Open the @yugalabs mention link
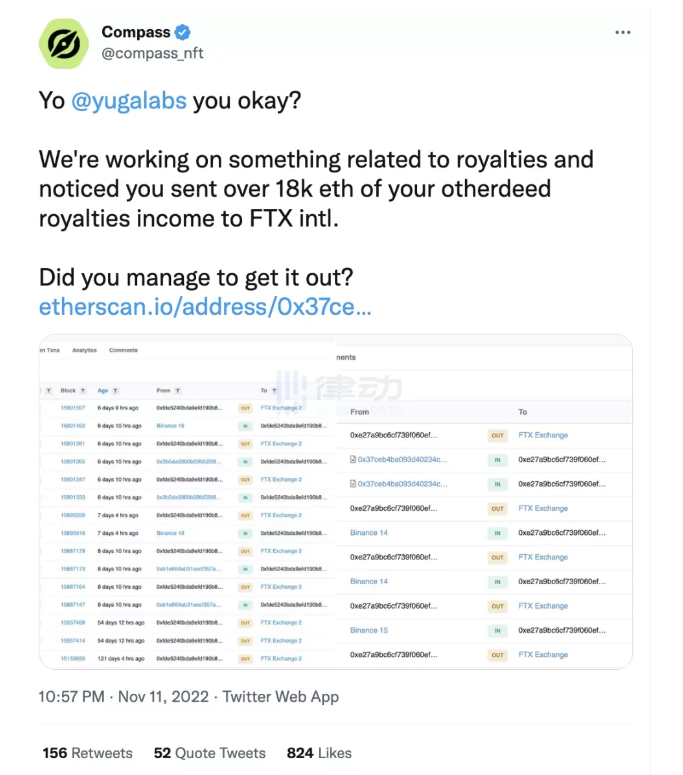Screen dimensions: 683x775 point(129,100)
